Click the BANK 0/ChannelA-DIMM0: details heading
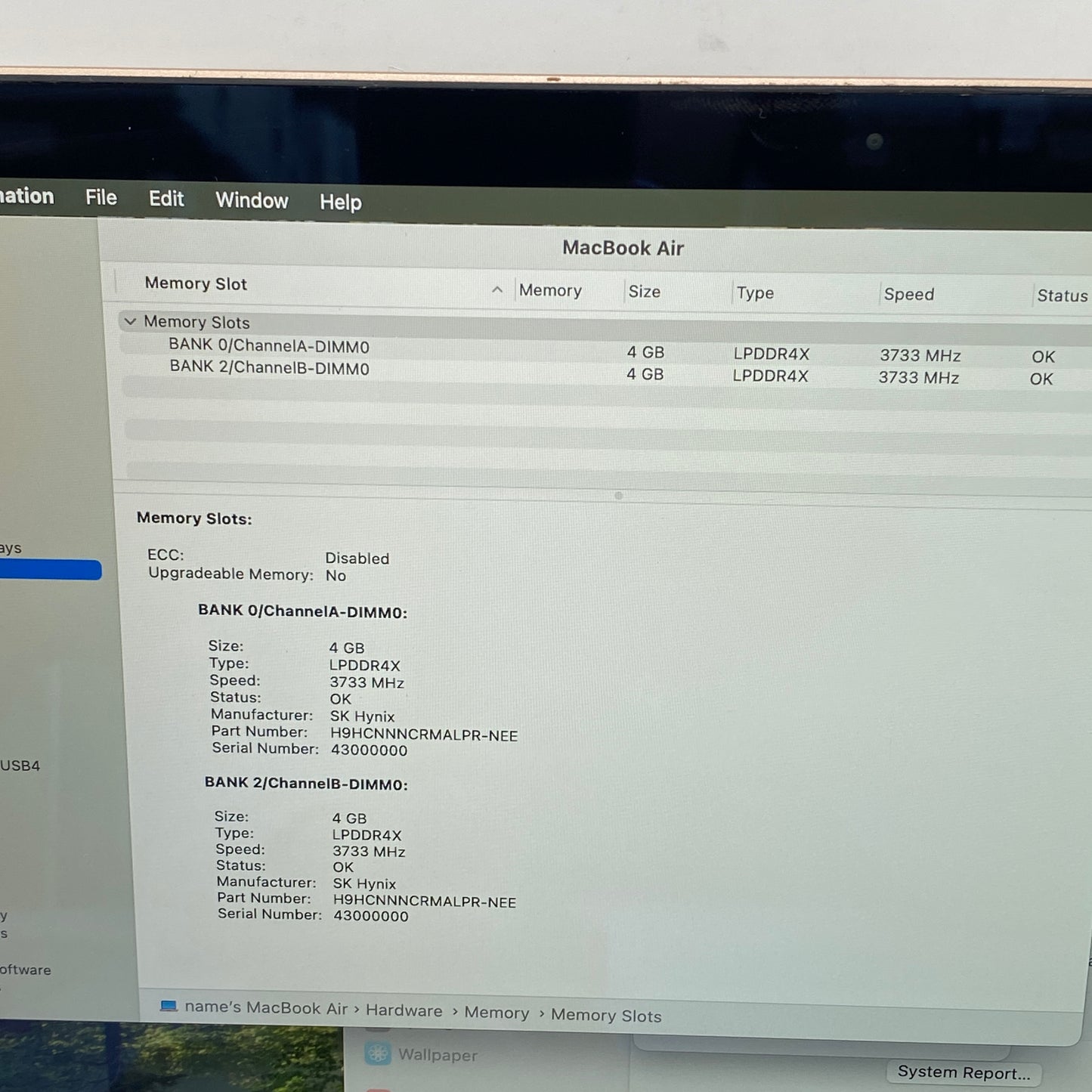The height and width of the screenshot is (1092, 1092). coord(302,611)
